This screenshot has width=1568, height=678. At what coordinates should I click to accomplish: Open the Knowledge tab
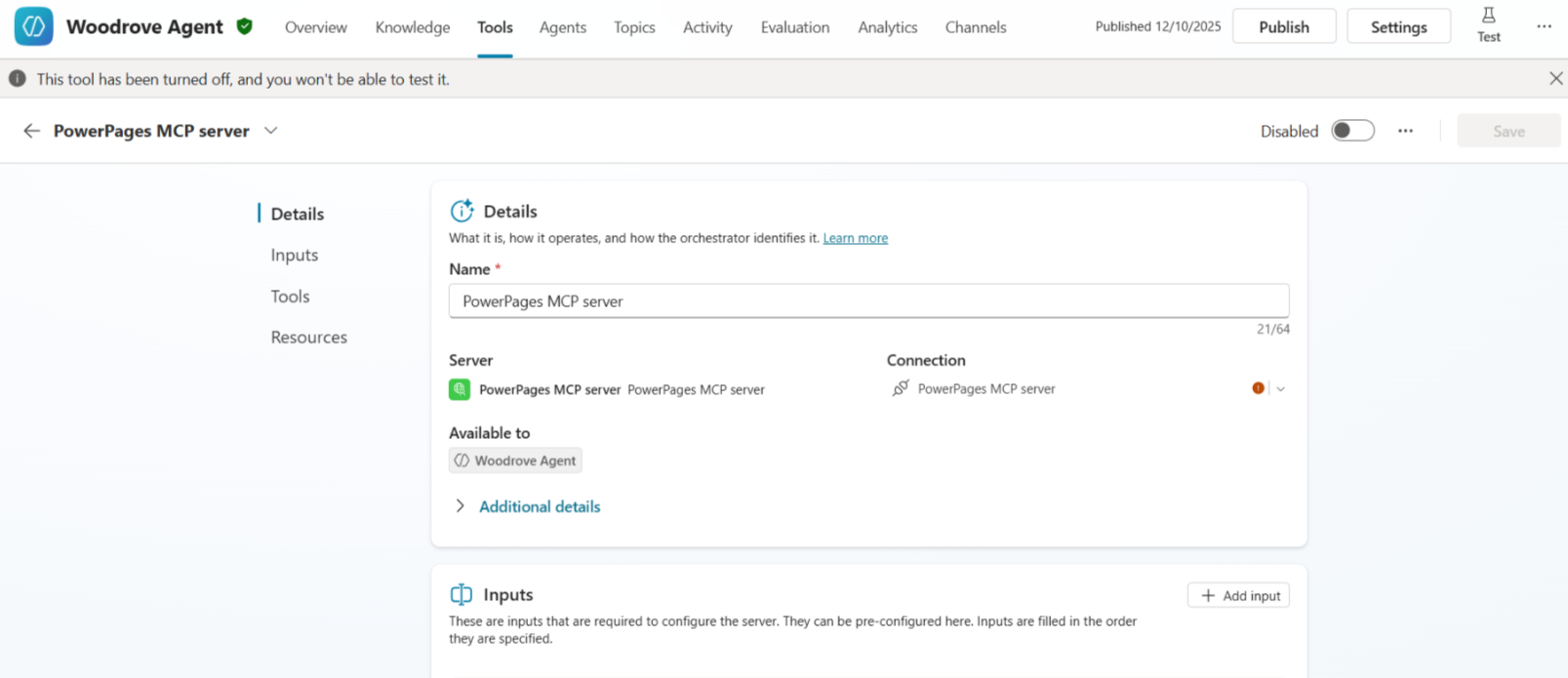[413, 27]
